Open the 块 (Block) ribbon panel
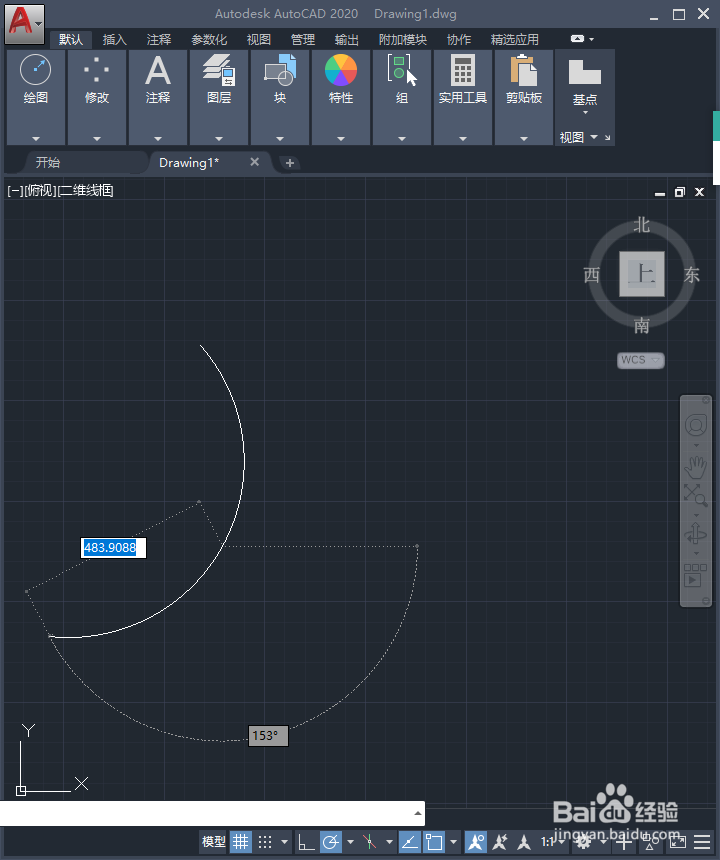The image size is (720, 860). coord(280,97)
